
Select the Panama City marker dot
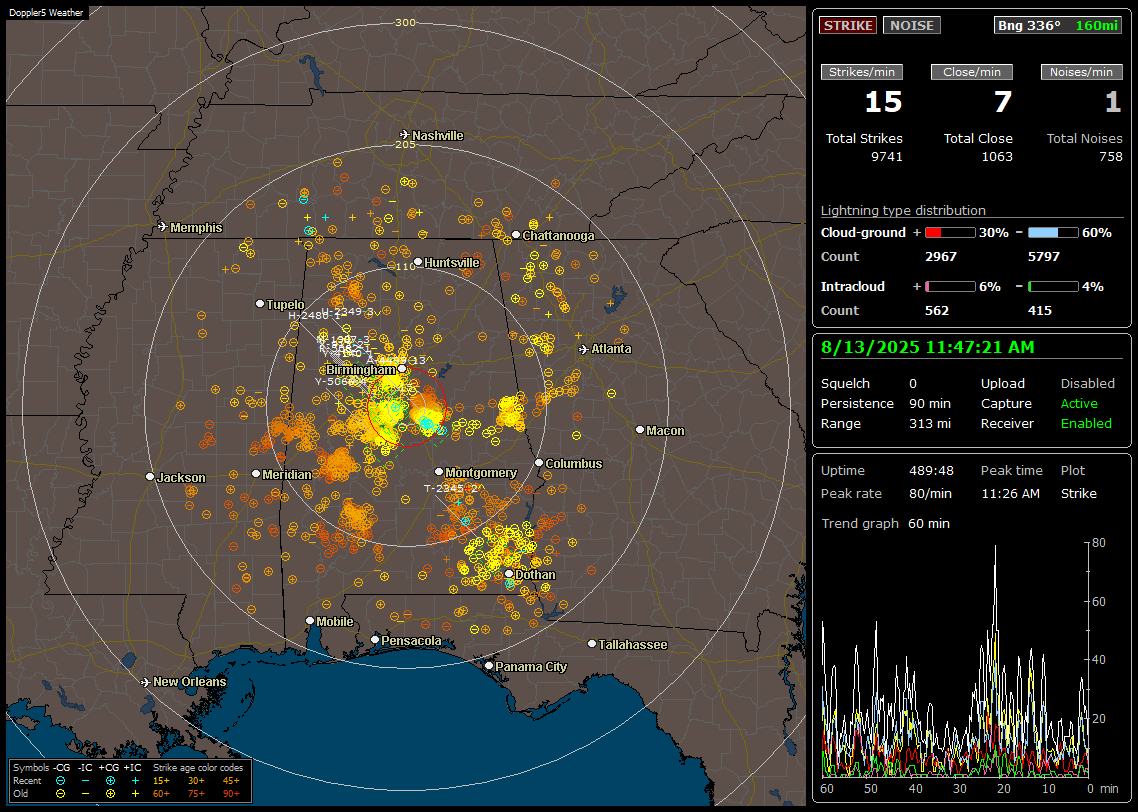point(489,665)
